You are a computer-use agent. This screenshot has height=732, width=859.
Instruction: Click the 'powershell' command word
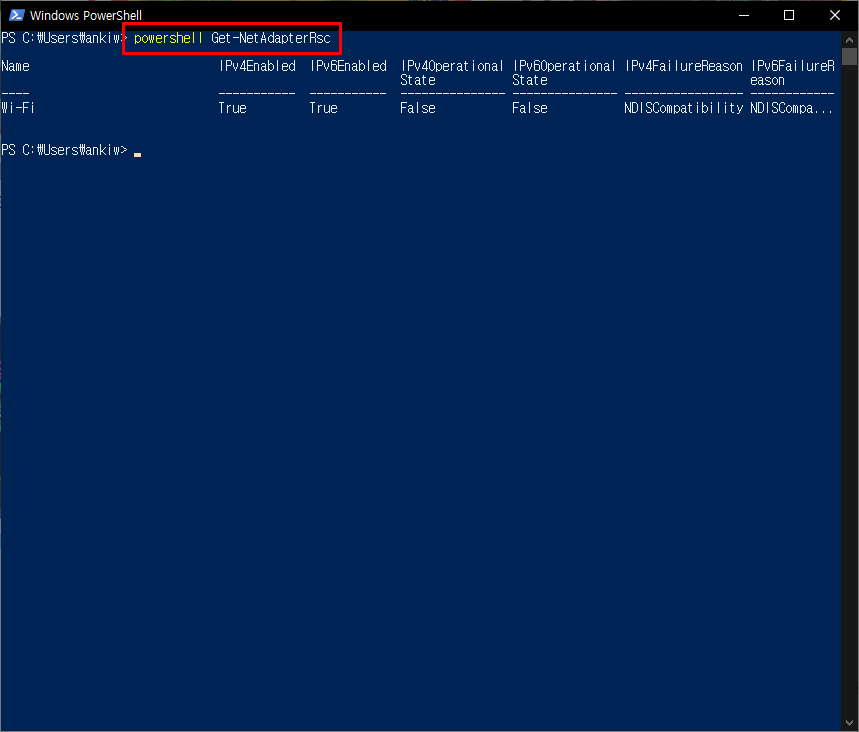[168, 38]
